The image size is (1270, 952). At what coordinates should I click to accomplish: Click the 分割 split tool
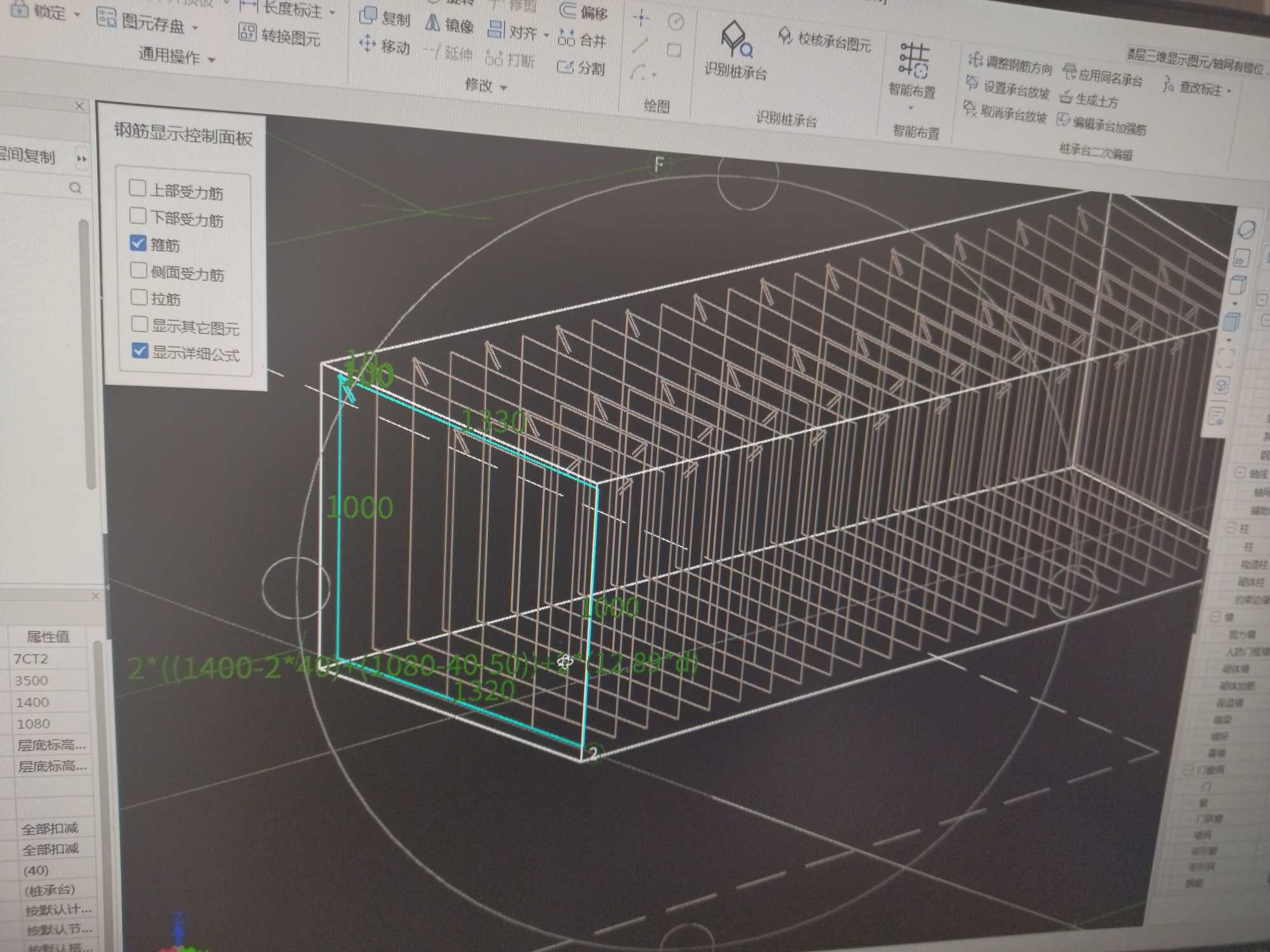click(x=580, y=67)
